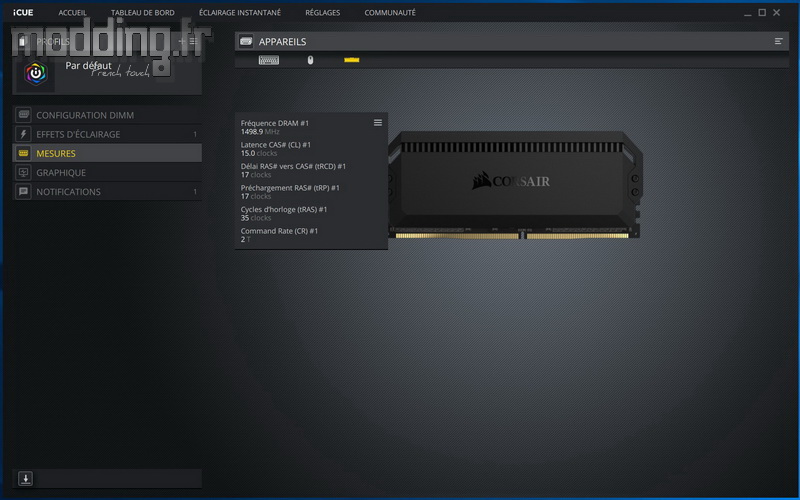Screen dimensions: 800x500
Task: Open the Accueil tab
Action: 72,13
